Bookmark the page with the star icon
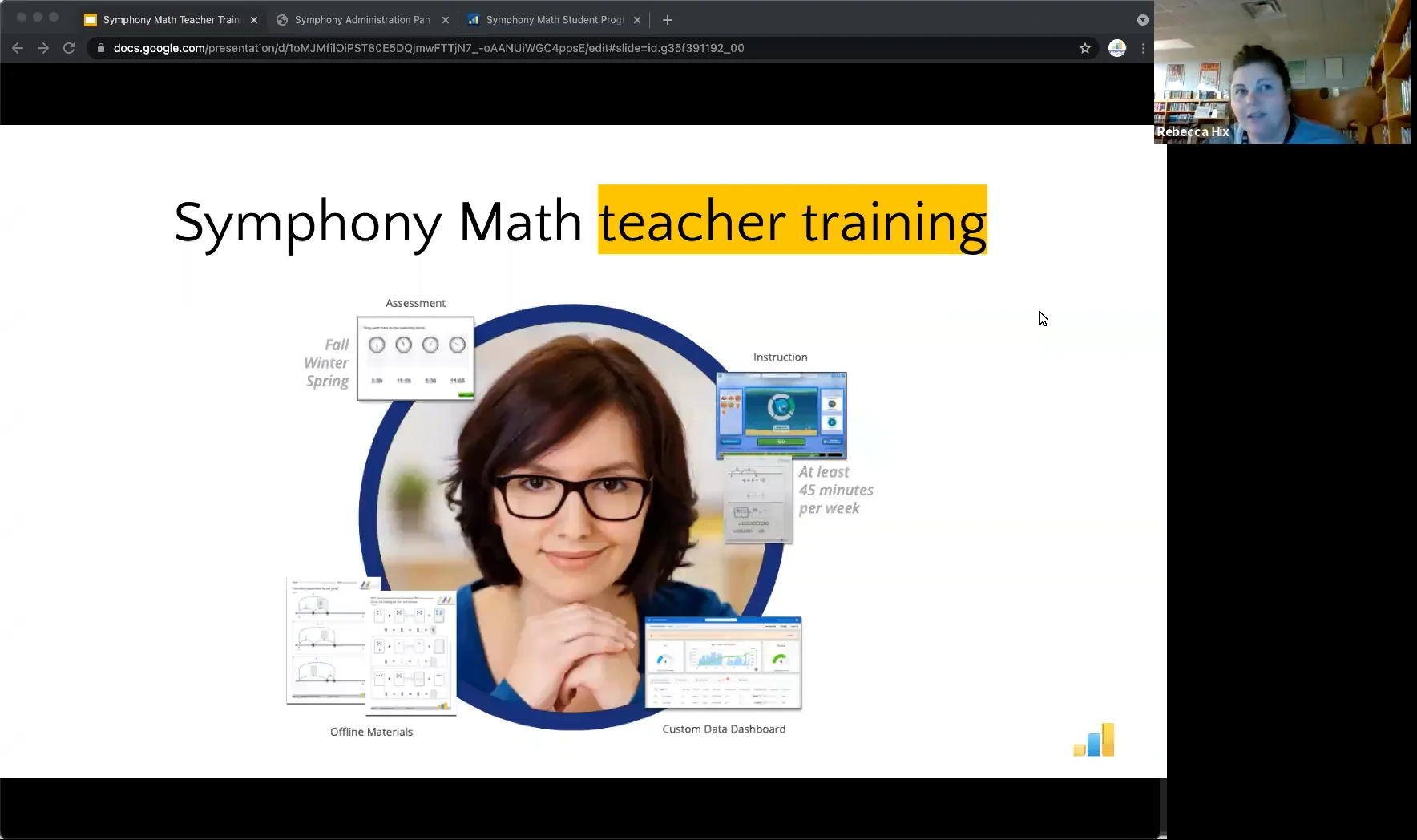 1084,48
